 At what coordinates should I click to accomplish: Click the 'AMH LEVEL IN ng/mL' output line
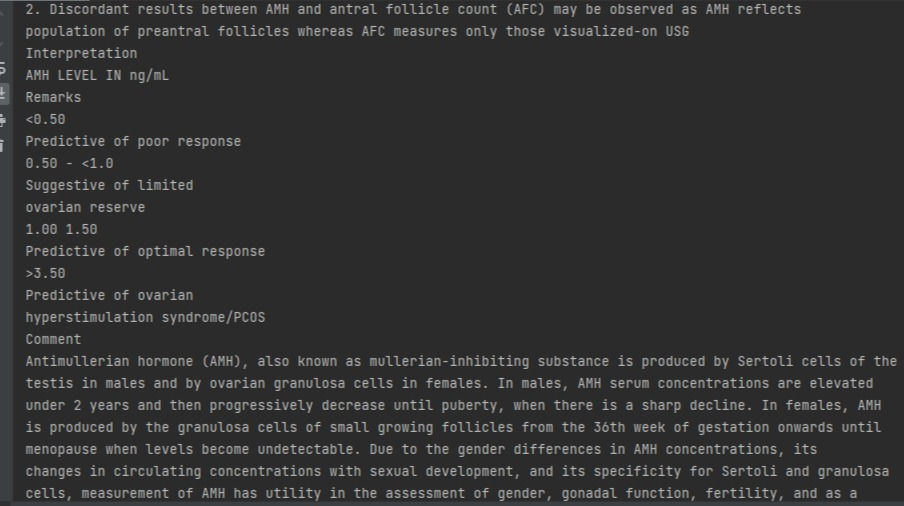[97, 75]
